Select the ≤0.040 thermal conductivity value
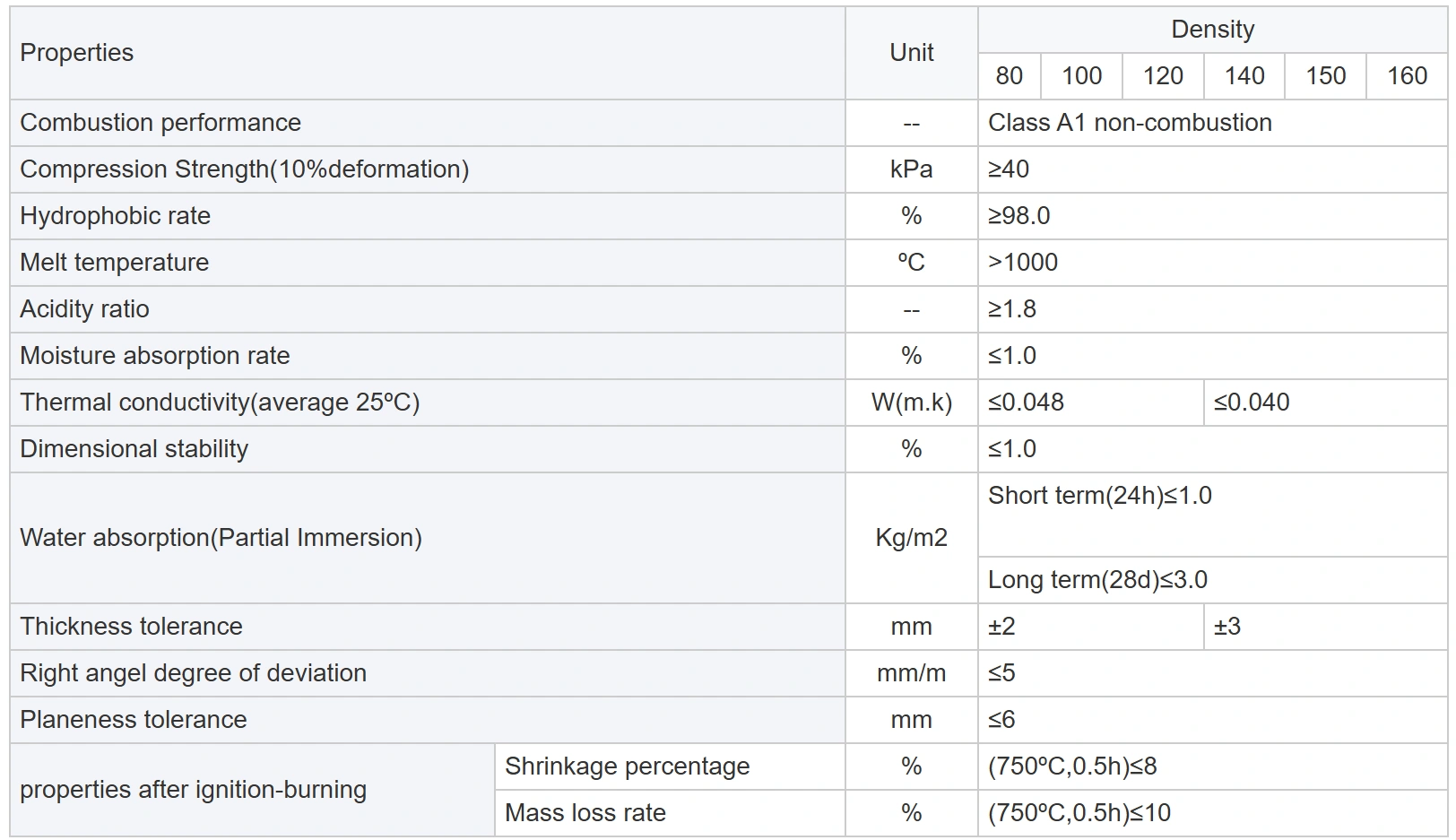The image size is (1456, 840). point(1252,403)
